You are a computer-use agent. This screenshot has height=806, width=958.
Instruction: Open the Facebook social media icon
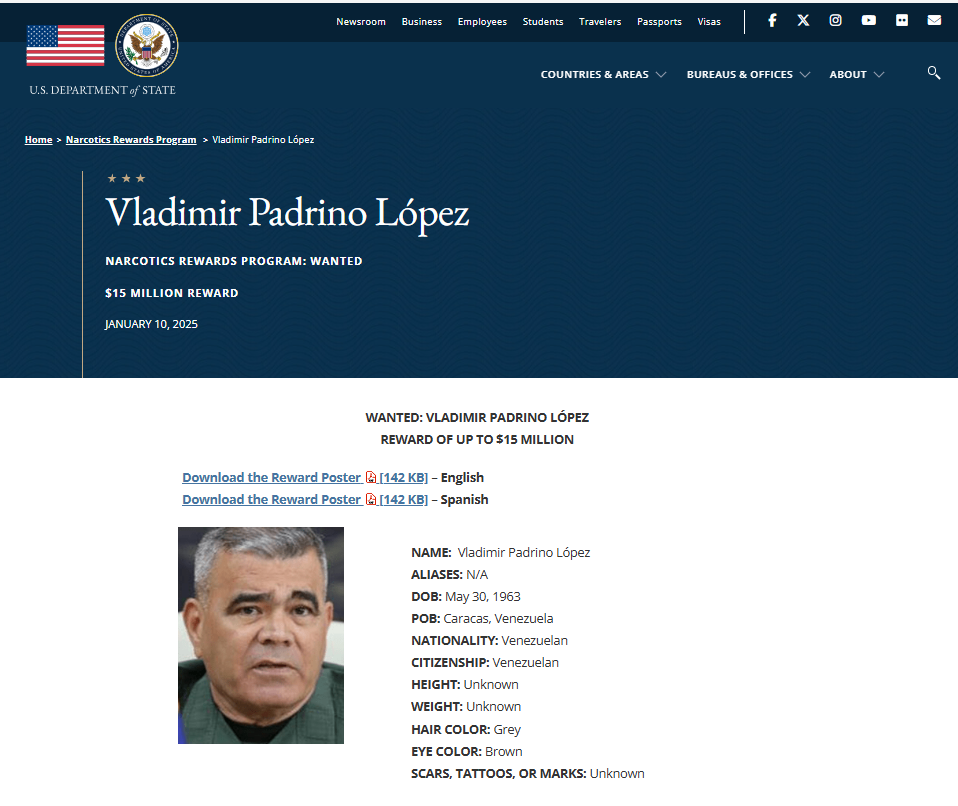772,21
